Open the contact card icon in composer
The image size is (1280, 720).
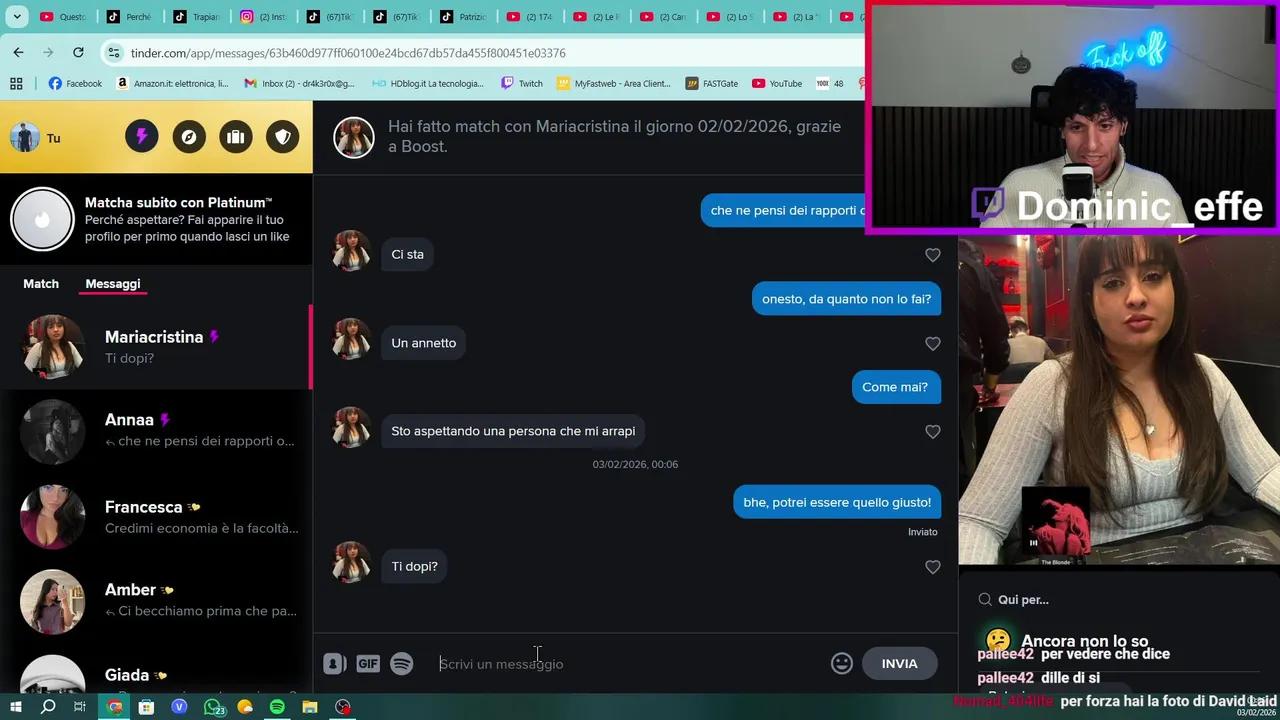(334, 664)
